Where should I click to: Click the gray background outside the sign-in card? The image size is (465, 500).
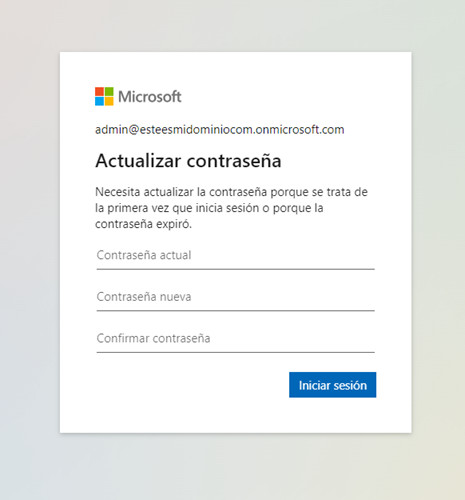click(x=30, y=250)
